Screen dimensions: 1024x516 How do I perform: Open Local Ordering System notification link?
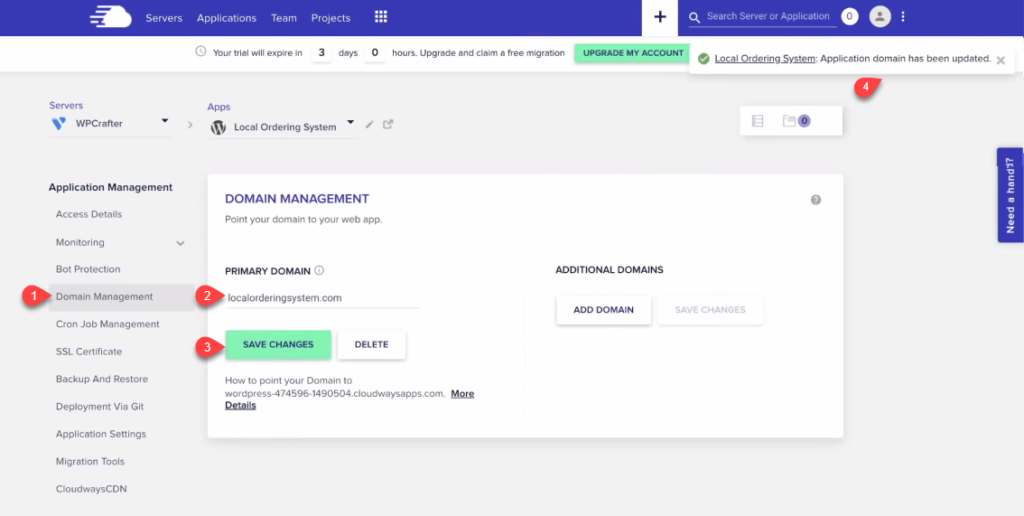(765, 58)
